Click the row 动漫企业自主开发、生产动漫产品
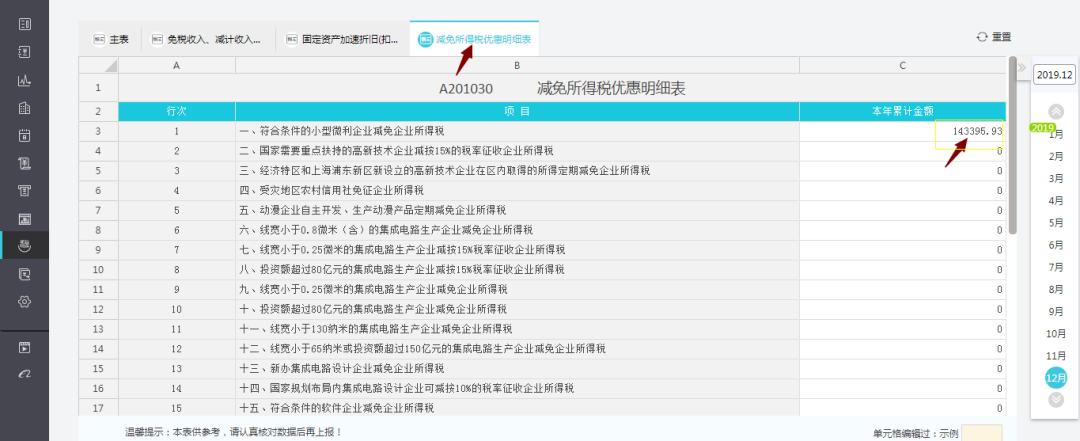 click(517, 210)
